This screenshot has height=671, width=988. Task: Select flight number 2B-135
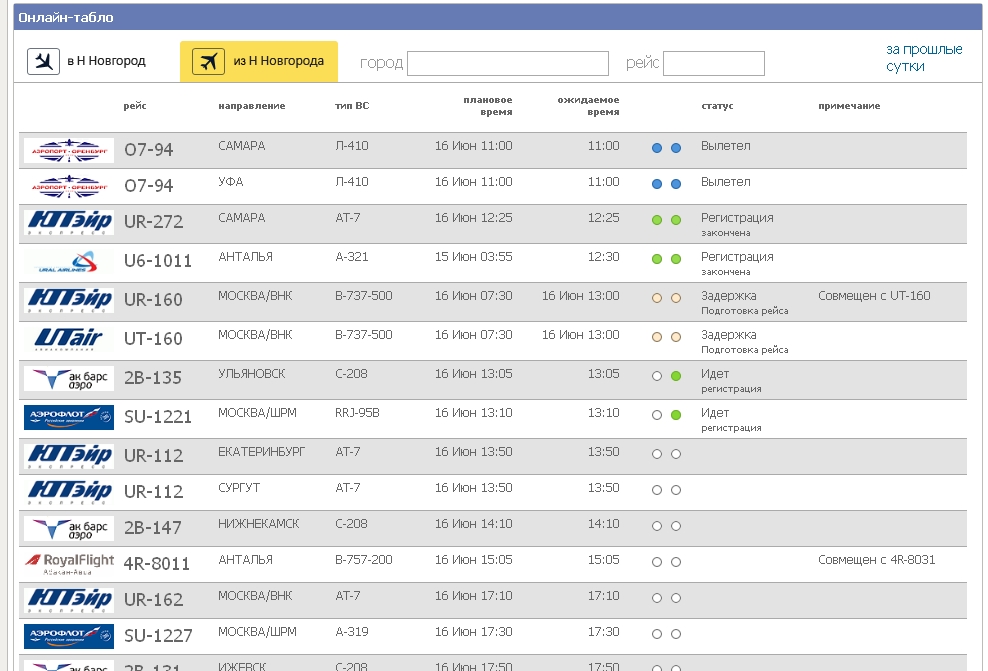(x=152, y=378)
